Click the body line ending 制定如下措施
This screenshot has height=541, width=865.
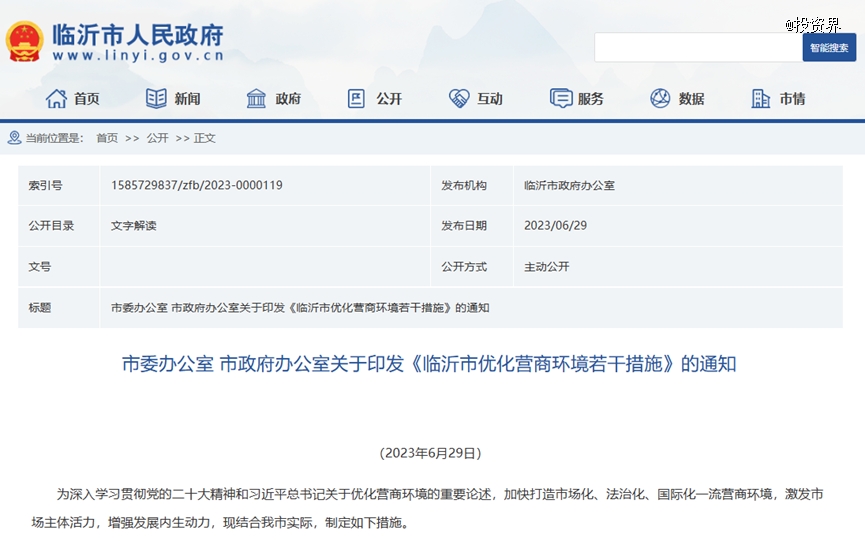point(222,522)
